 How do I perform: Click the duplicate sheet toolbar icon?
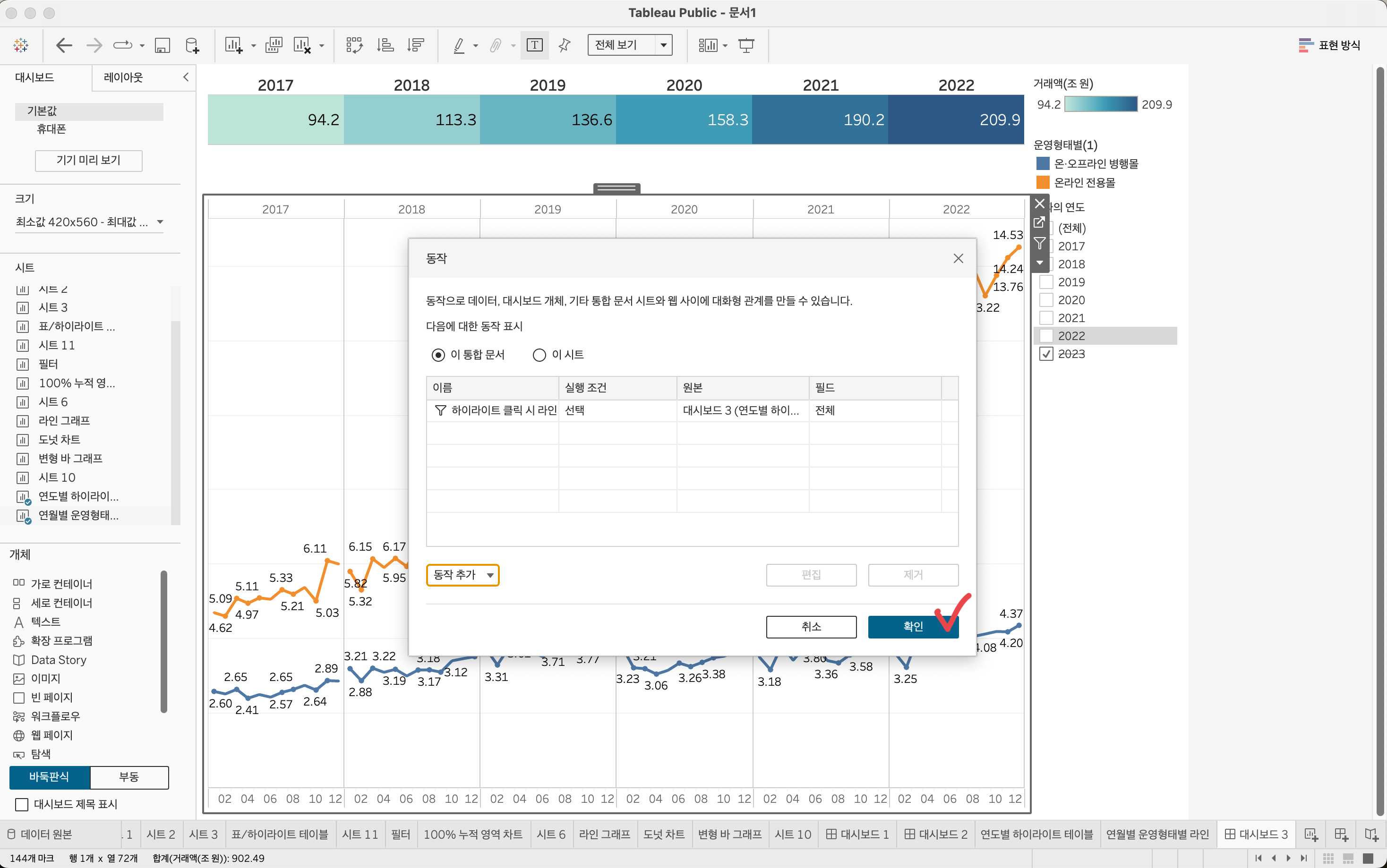[274, 45]
